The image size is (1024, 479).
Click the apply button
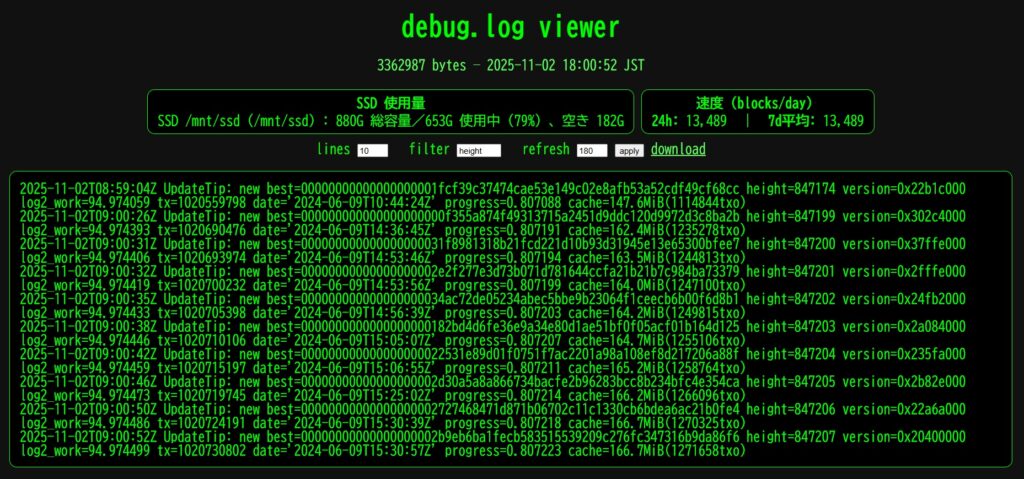(629, 150)
